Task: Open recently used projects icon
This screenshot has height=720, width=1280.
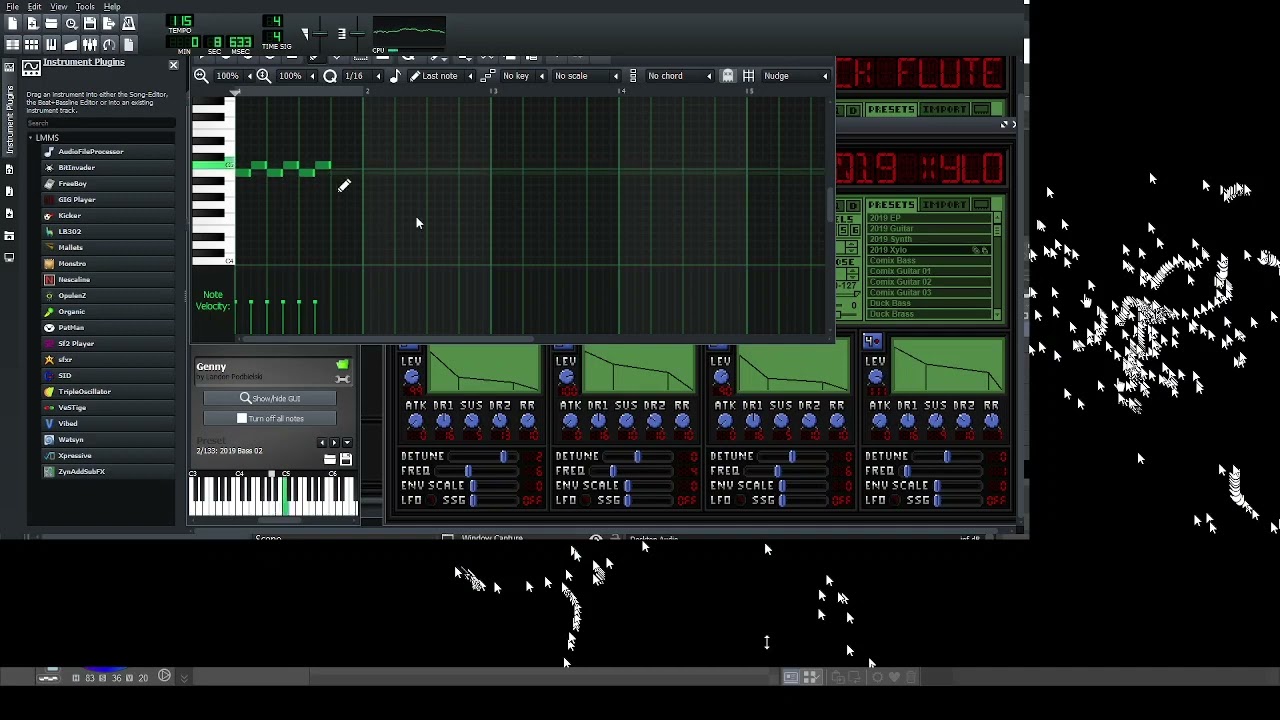Action: (x=71, y=23)
